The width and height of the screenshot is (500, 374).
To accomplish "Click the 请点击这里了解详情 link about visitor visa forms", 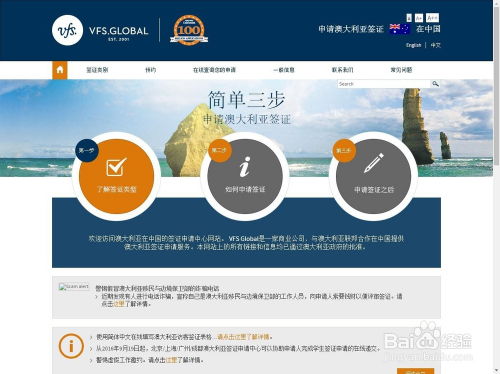I will coord(244,337).
